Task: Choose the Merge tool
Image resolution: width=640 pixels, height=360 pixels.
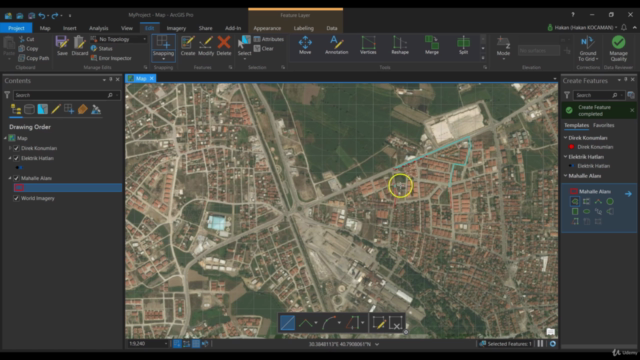Action: coord(431,45)
